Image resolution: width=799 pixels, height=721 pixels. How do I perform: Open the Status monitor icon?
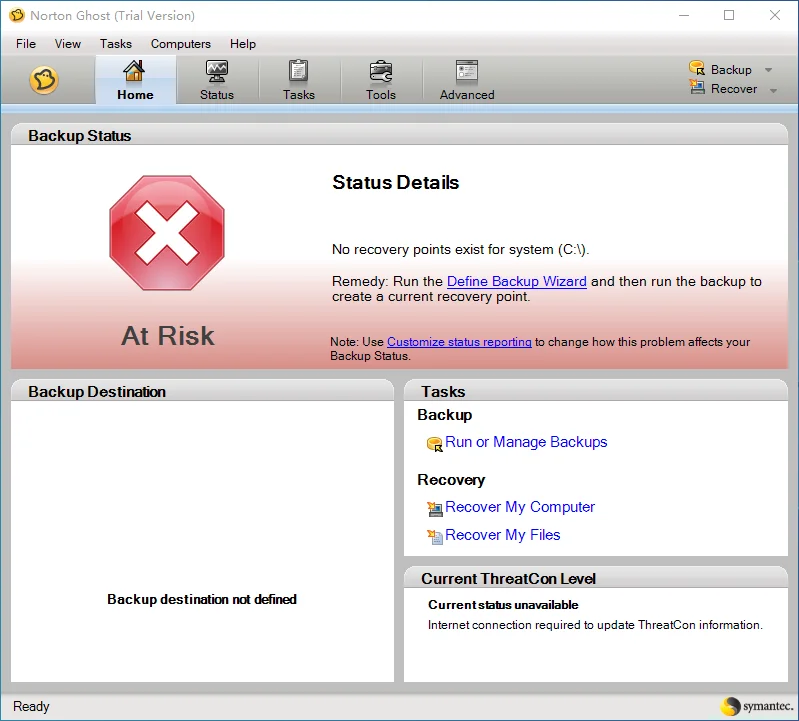point(217,71)
